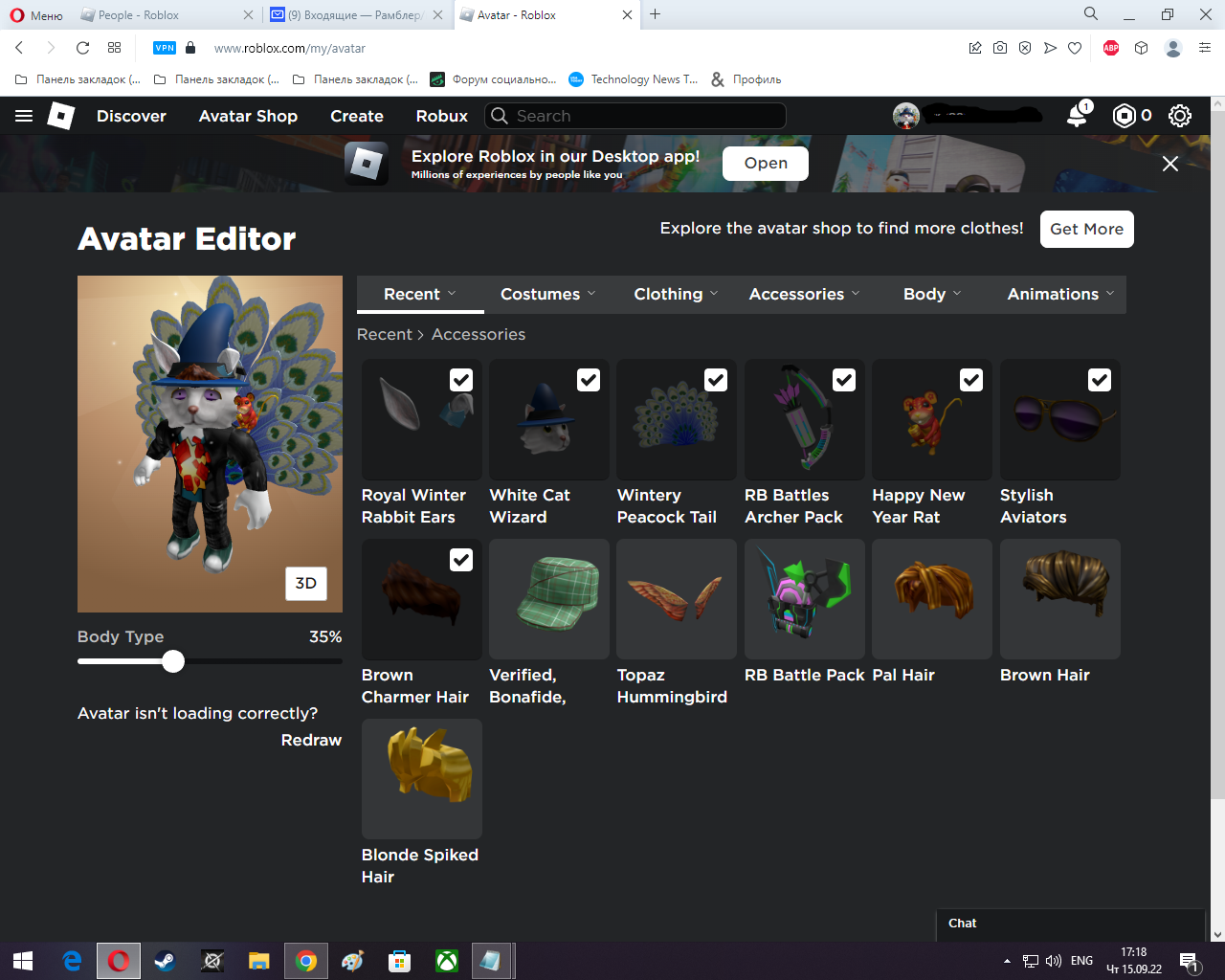Open the Create navigation link
The height and width of the screenshot is (980, 1225).
(357, 116)
